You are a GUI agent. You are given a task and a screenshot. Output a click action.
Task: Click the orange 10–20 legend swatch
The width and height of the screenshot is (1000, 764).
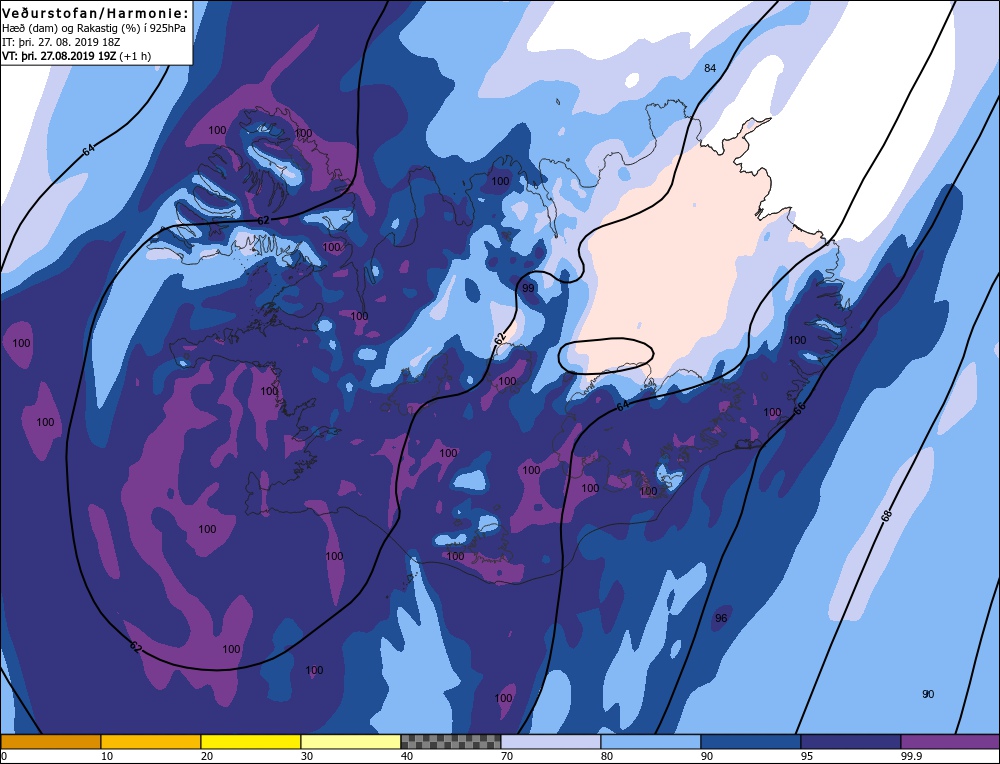pos(151,742)
